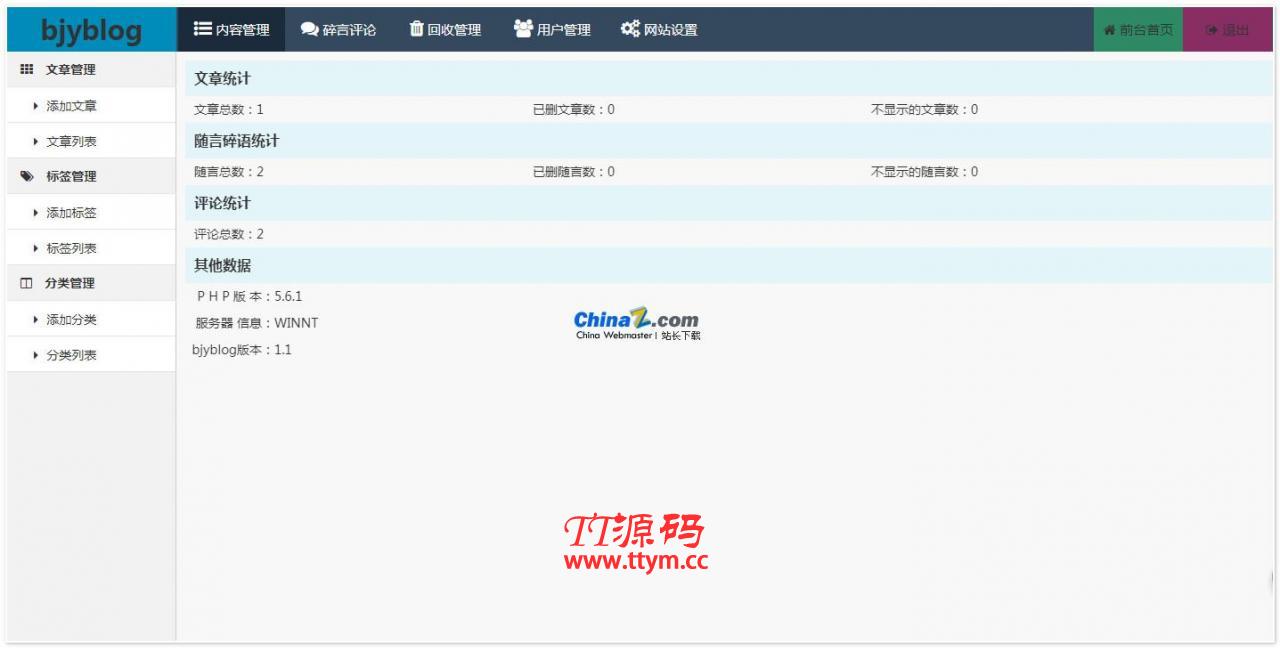Click the 评论总数：2 value

click(x=229, y=234)
